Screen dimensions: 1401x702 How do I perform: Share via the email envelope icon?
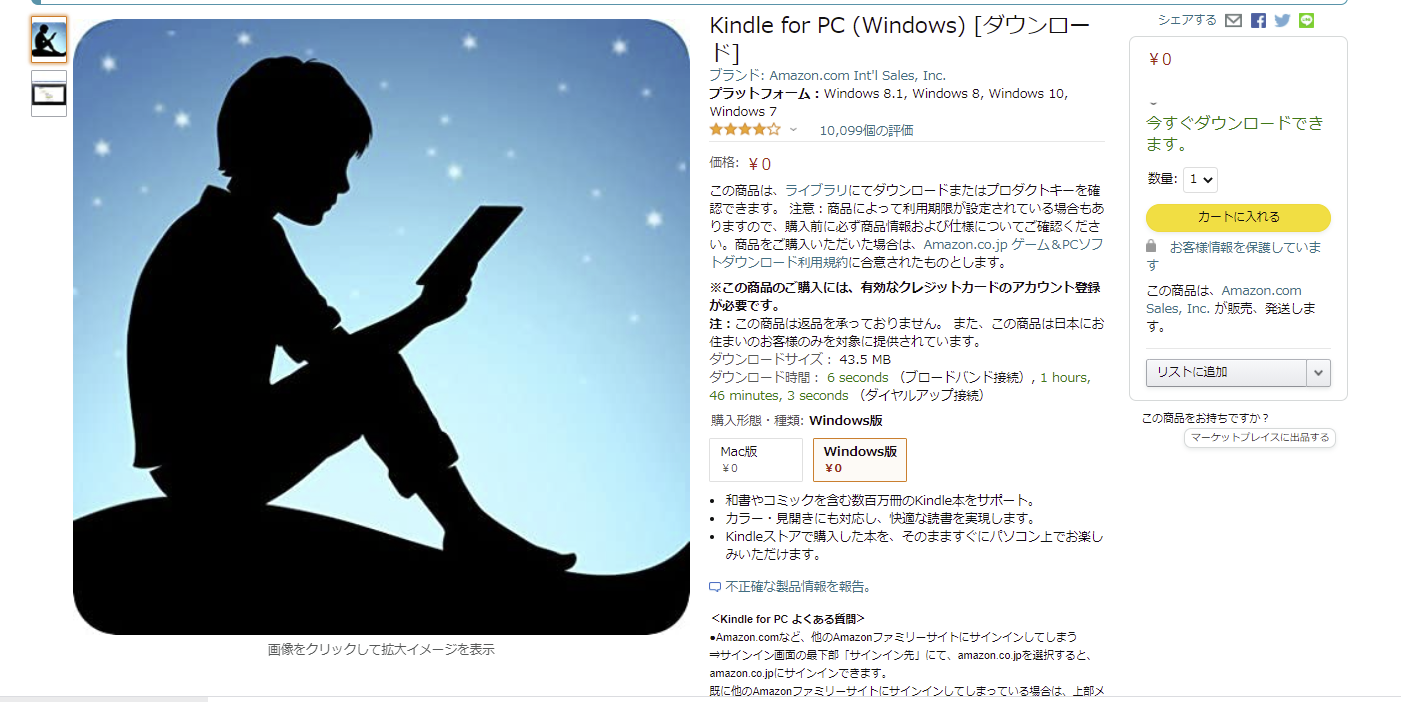click(x=1233, y=20)
